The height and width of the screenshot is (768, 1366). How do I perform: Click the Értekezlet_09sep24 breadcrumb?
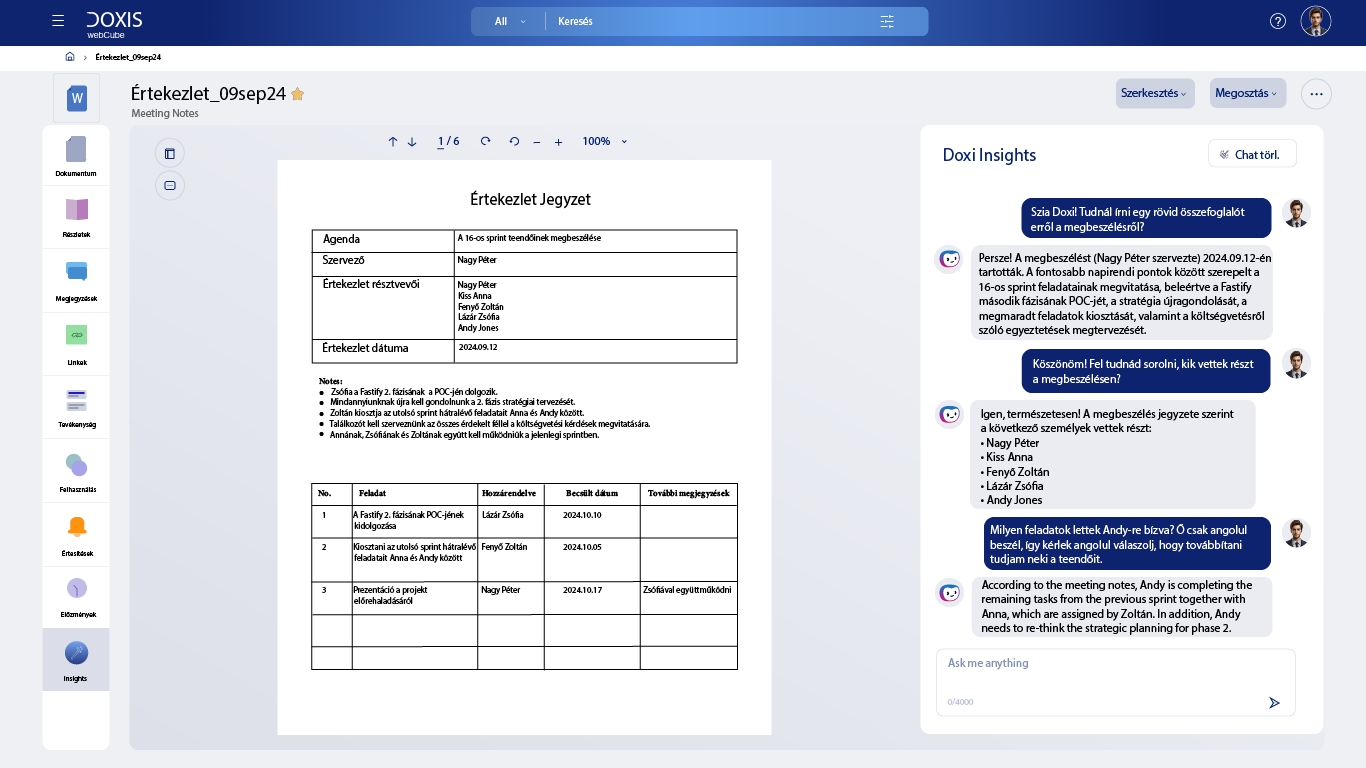(x=128, y=57)
